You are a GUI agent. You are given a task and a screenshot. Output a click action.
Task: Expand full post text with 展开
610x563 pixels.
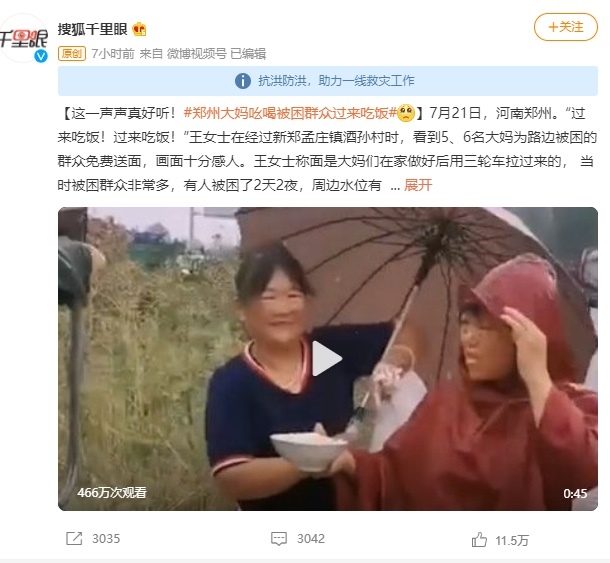click(418, 185)
